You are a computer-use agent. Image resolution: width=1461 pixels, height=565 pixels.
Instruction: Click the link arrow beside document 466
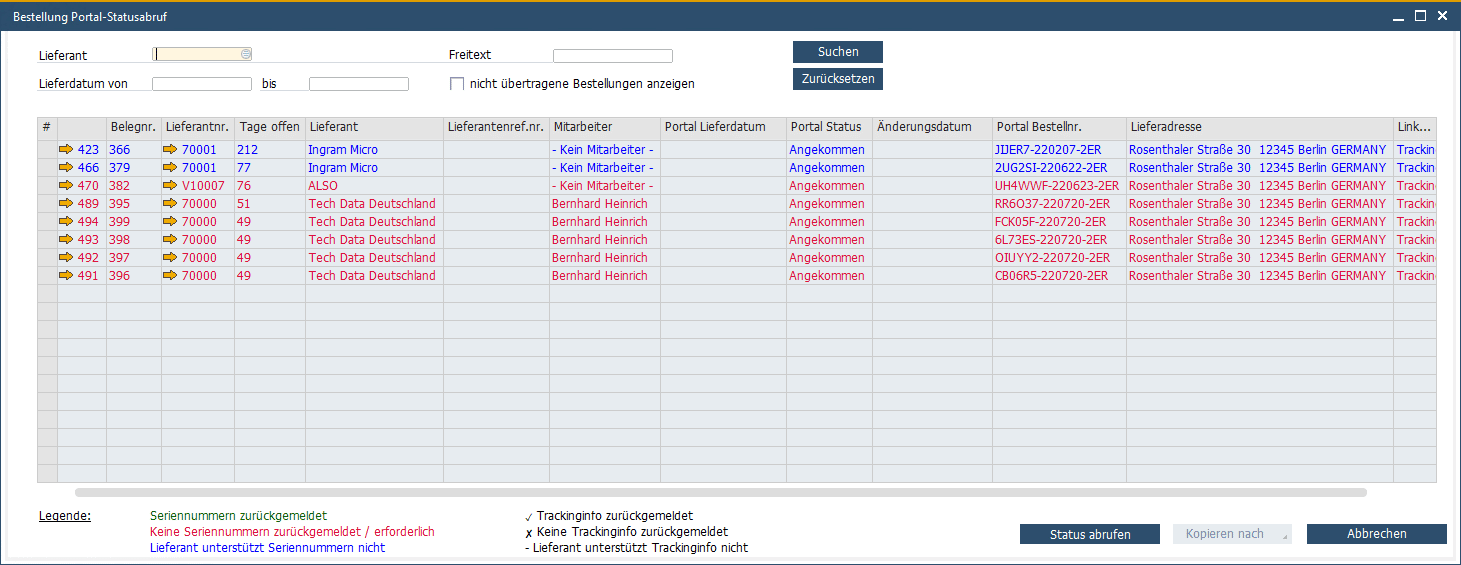click(66, 168)
